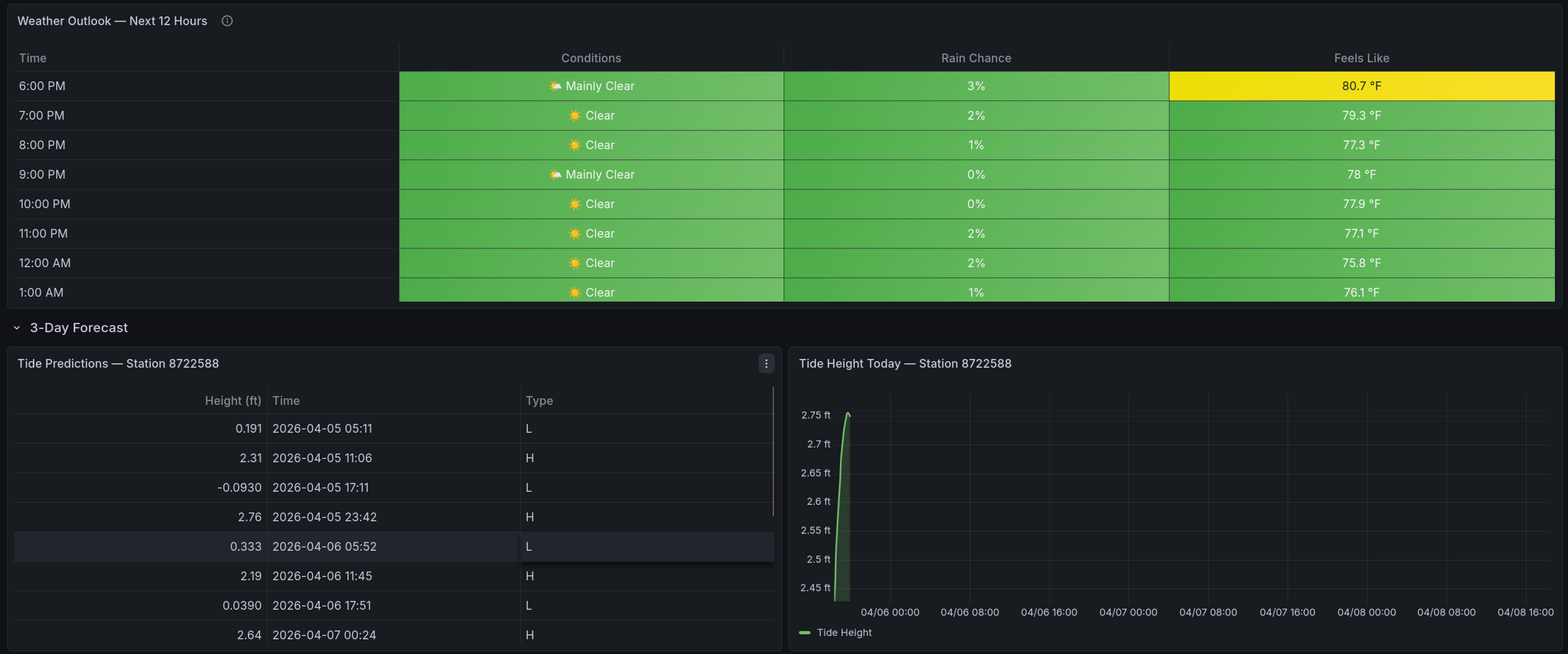Click the Conditions column header
Screen dimensions: 1568x654
point(590,58)
